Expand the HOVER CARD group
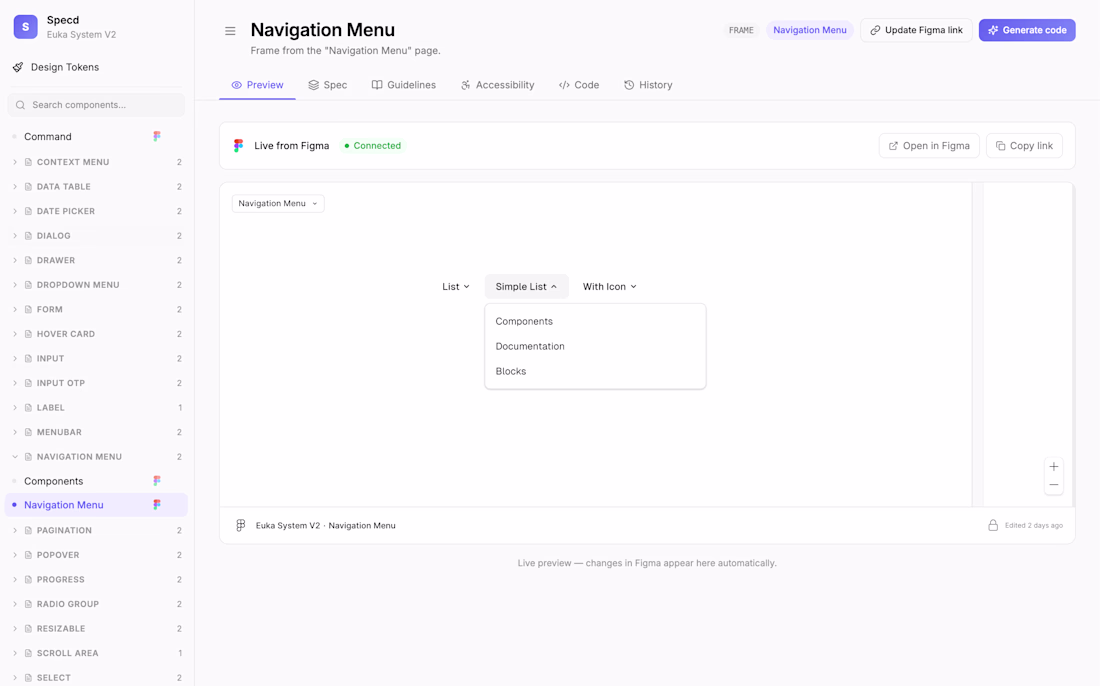Viewport: 1100px width, 686px height. [x=15, y=334]
